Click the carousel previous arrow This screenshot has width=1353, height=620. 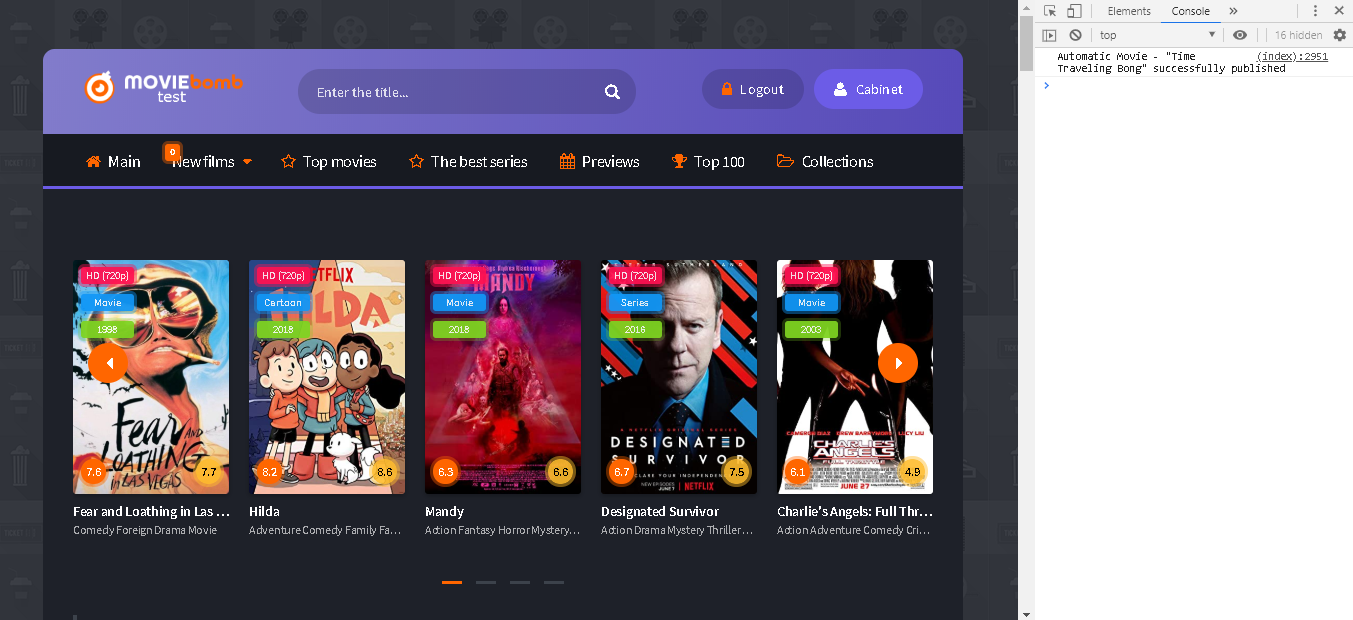point(108,362)
